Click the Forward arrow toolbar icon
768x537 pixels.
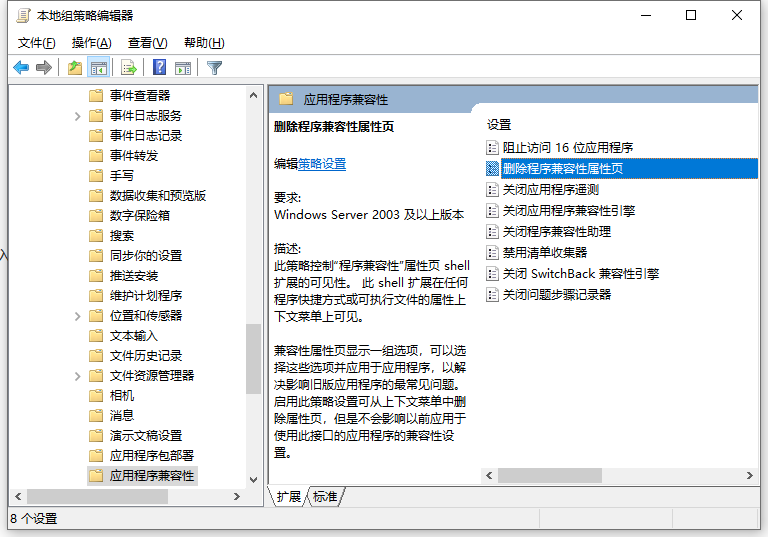pyautogui.click(x=44, y=68)
